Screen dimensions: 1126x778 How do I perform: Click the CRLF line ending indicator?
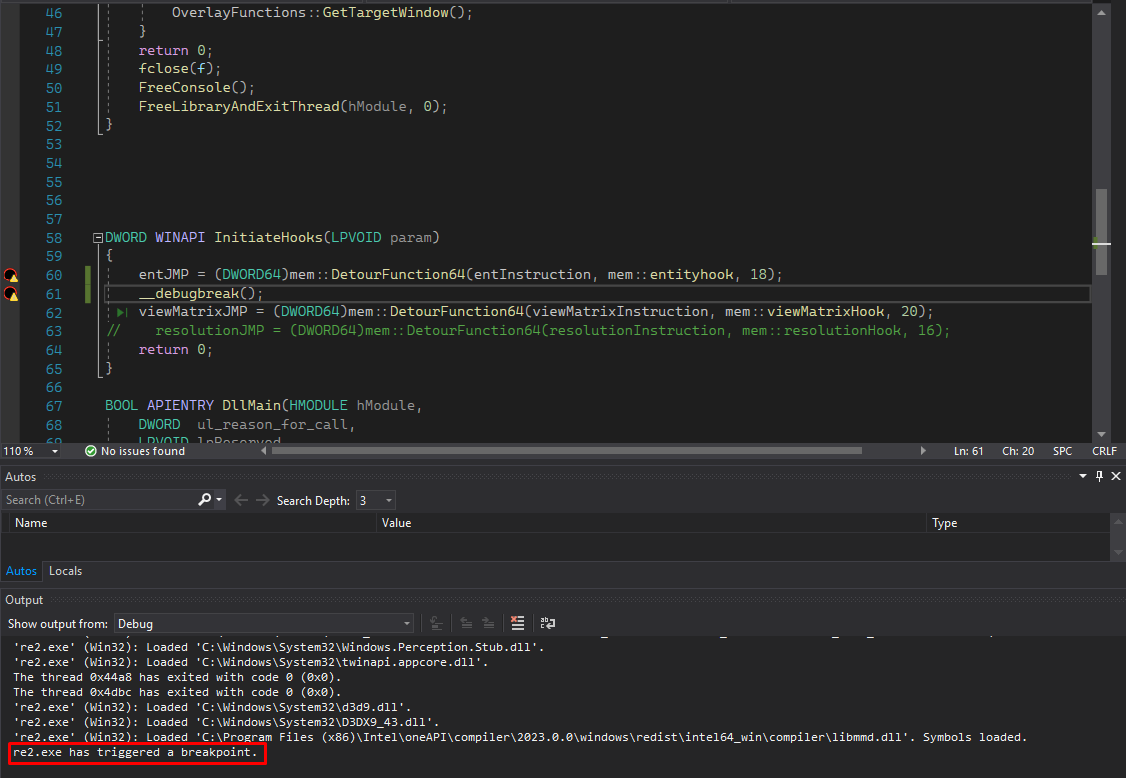(x=1104, y=451)
